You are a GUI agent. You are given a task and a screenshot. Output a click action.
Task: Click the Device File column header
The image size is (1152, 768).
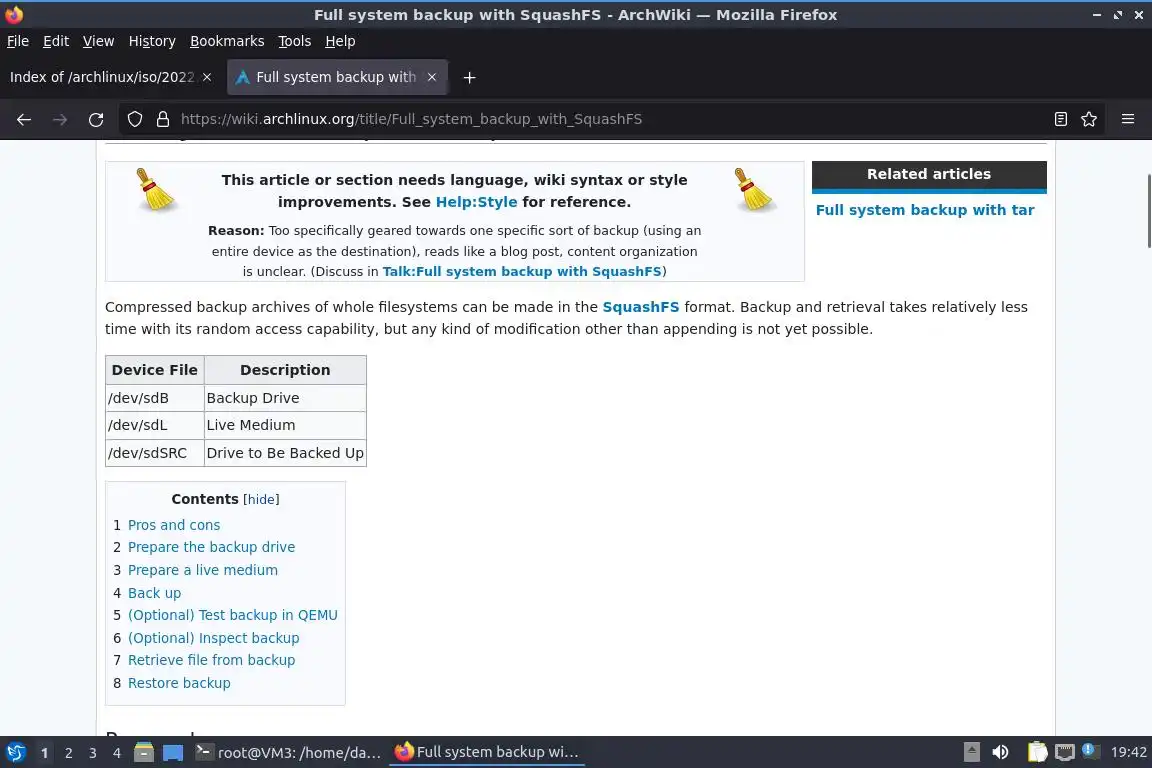tap(155, 370)
